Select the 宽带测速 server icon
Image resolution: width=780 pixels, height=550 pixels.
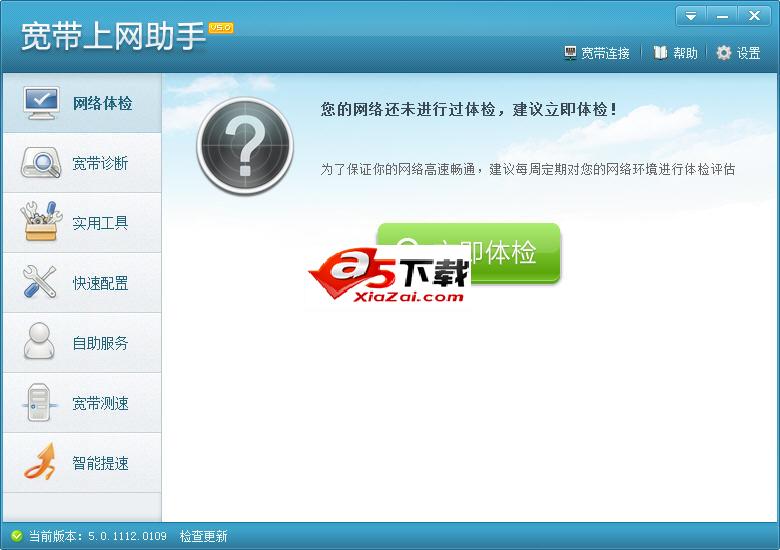[x=39, y=403]
